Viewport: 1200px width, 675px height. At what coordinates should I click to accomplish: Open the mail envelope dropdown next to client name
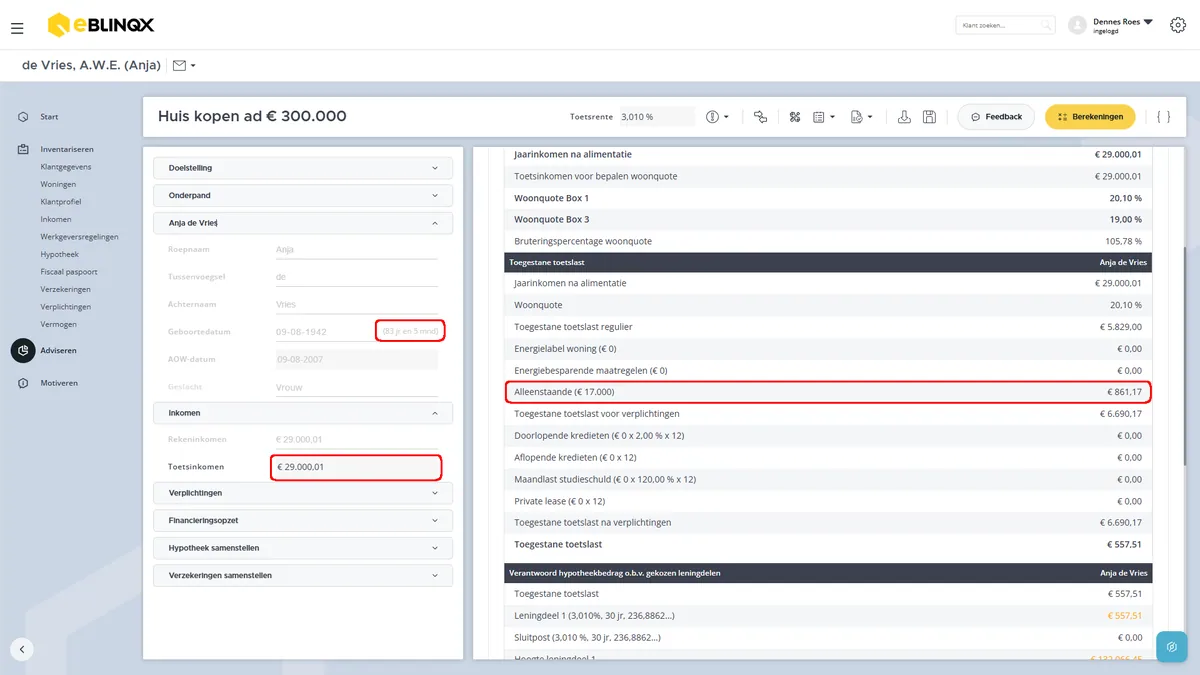183,66
